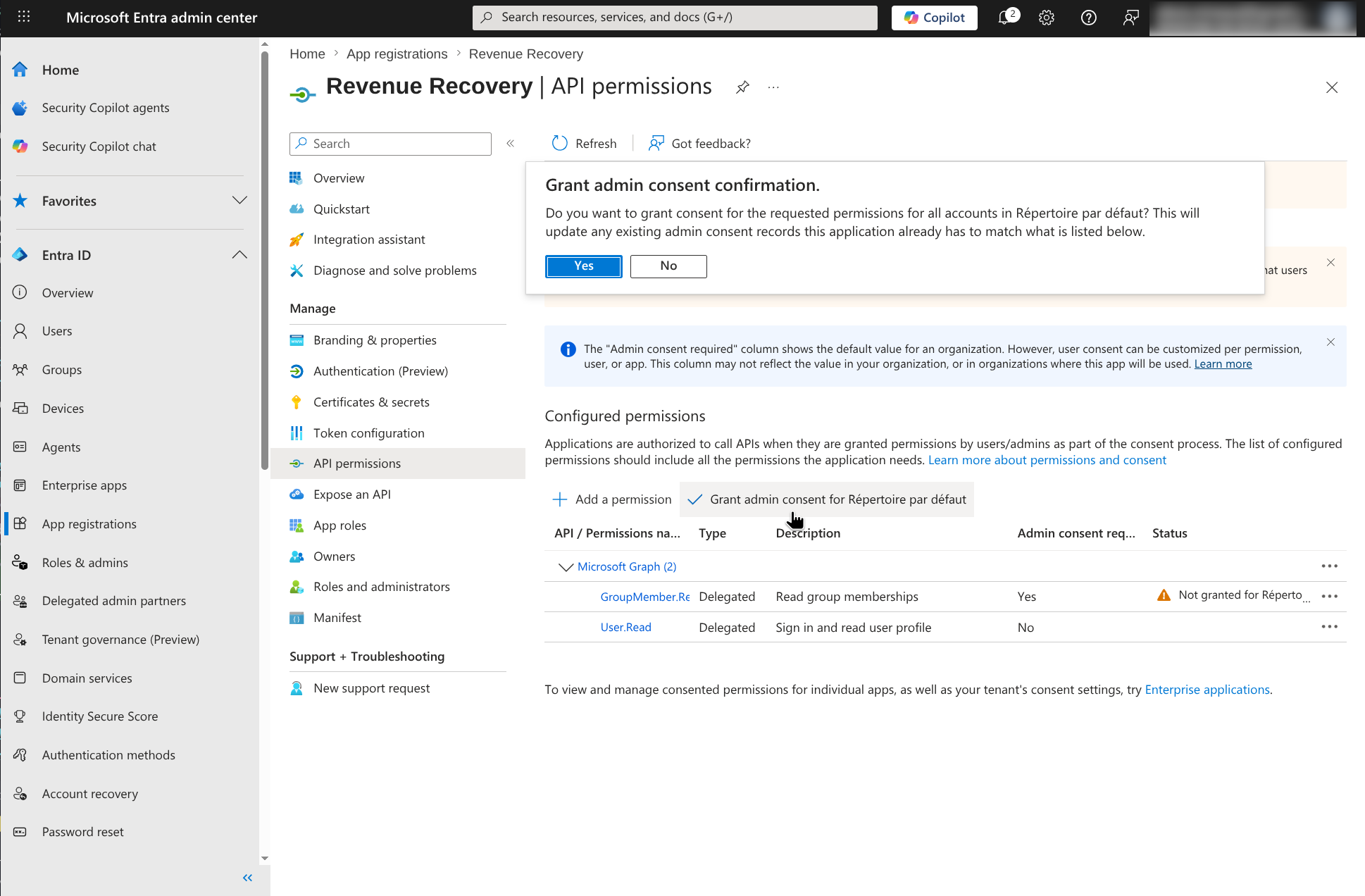Click App registrations breadcrumb
This screenshot has width=1365, height=896.
point(397,54)
